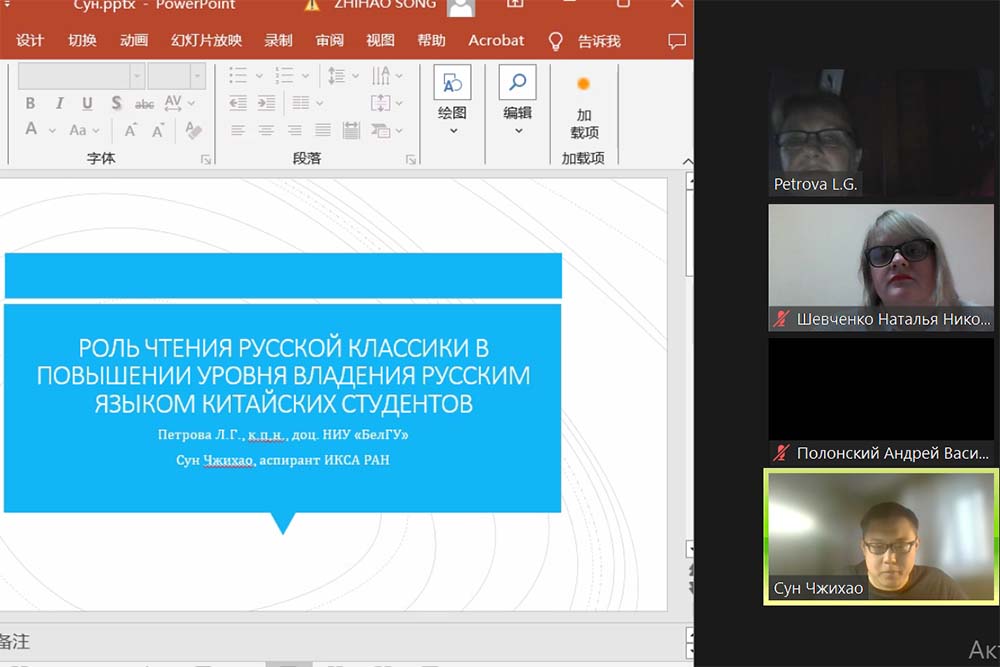Viewport: 1000px width, 667px height.
Task: Click the comments speech bubble icon
Action: pos(677,41)
